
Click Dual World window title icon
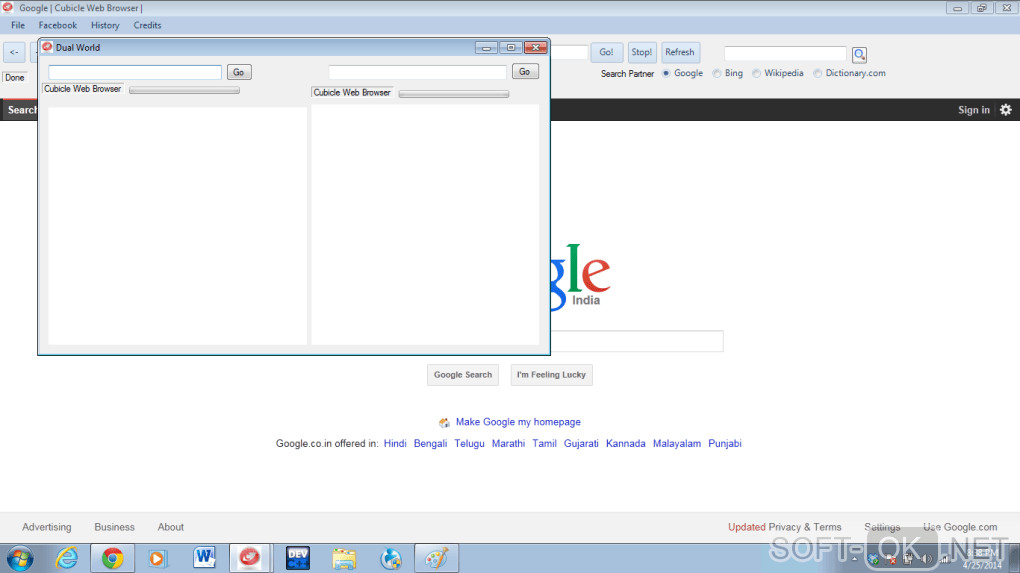(47, 47)
